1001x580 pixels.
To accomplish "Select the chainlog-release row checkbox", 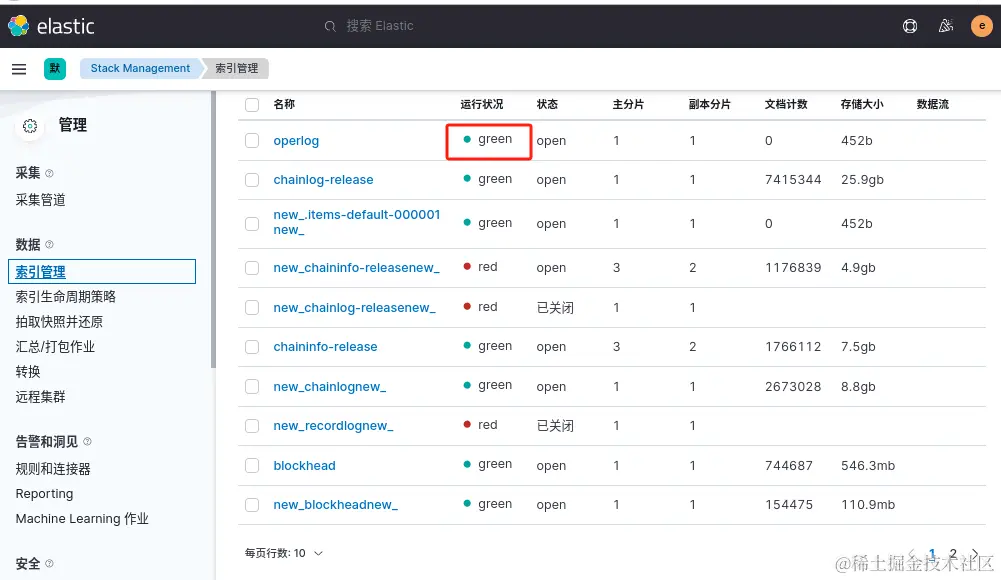I will (x=252, y=180).
